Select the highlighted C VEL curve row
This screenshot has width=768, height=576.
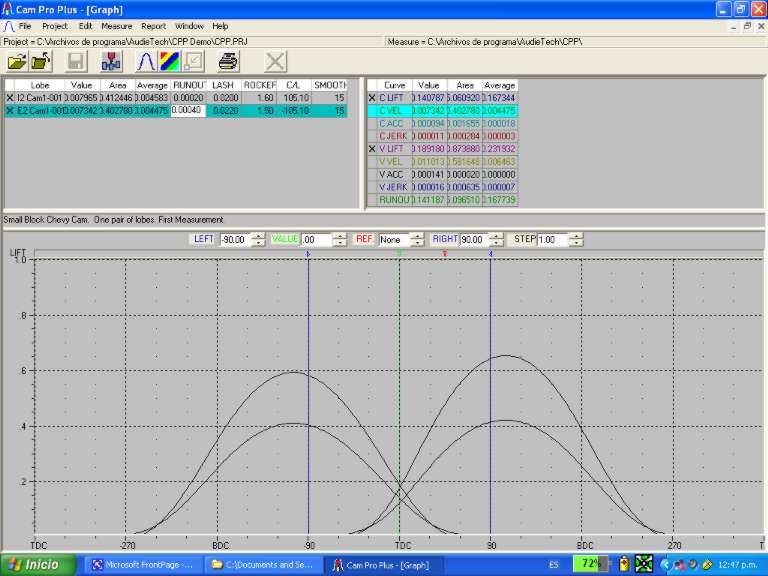point(443,111)
